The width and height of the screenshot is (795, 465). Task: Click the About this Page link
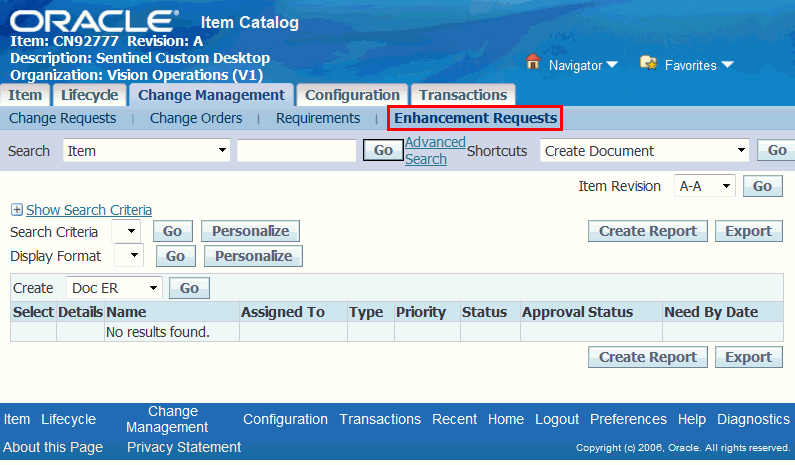click(53, 447)
